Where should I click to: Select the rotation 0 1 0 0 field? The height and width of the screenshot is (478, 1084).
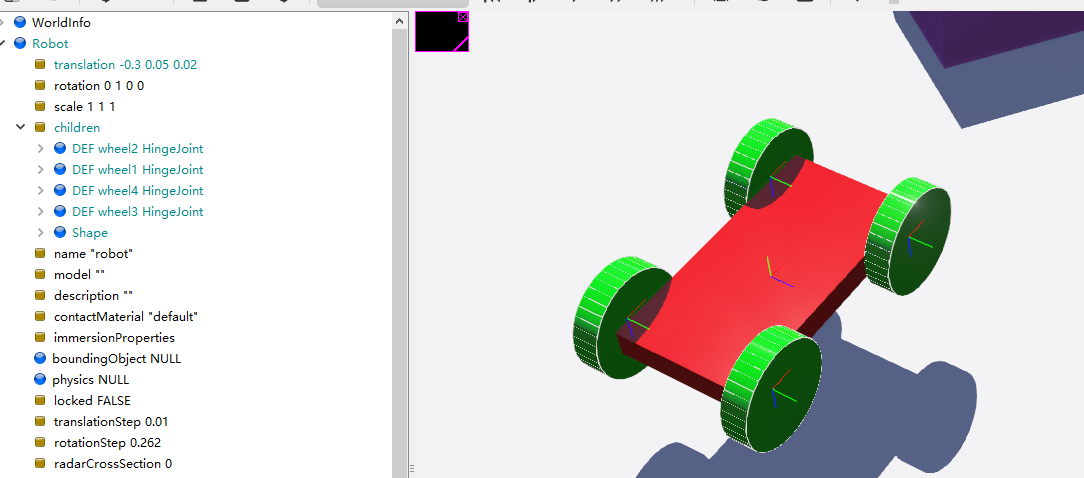click(99, 86)
